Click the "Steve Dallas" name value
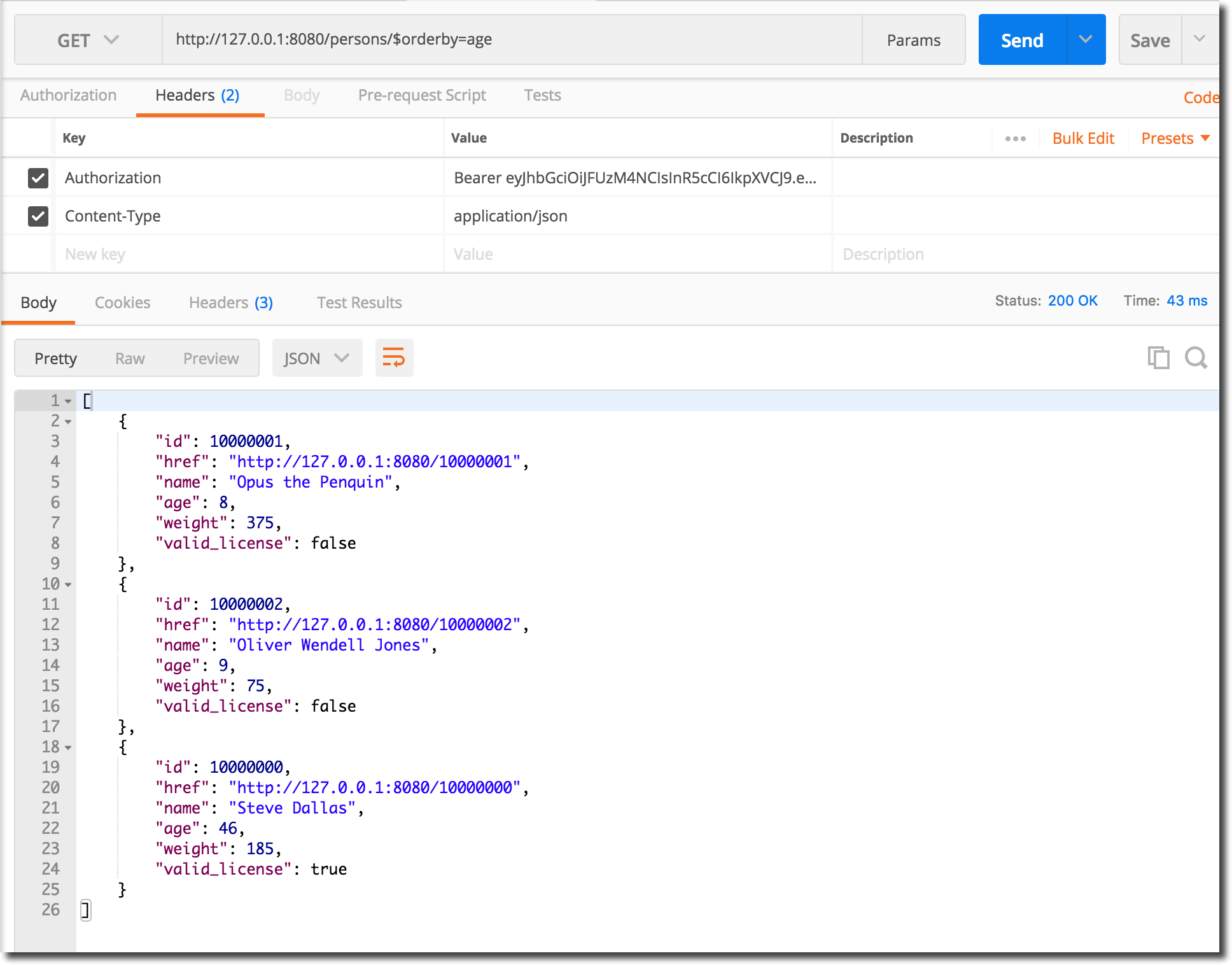The image size is (1232, 965). point(292,808)
